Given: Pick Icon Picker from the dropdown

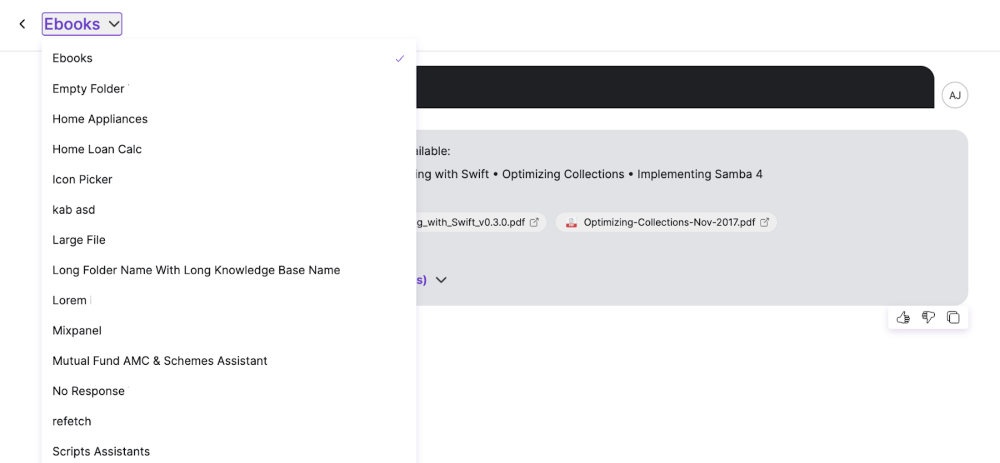Looking at the screenshot, I should coord(82,179).
